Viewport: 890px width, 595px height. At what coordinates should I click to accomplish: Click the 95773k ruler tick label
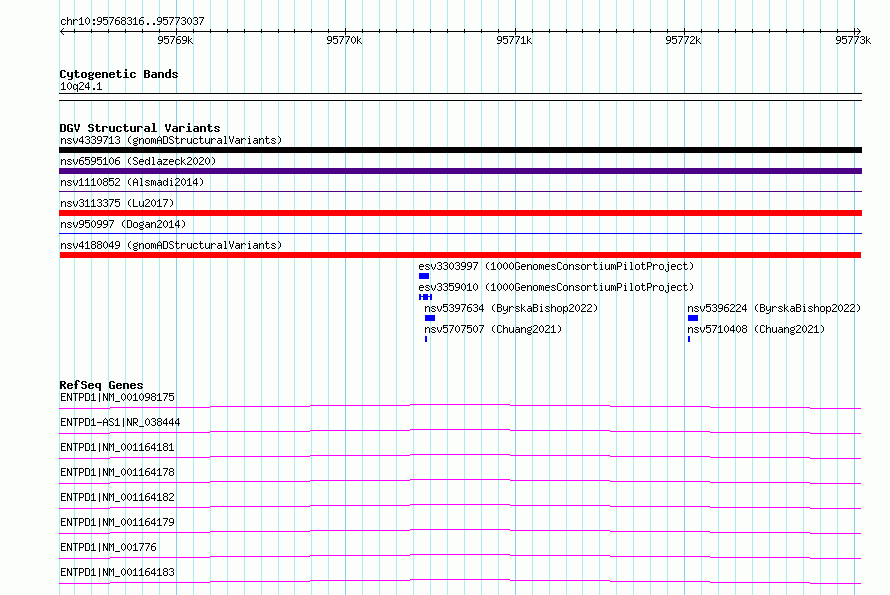(x=853, y=40)
